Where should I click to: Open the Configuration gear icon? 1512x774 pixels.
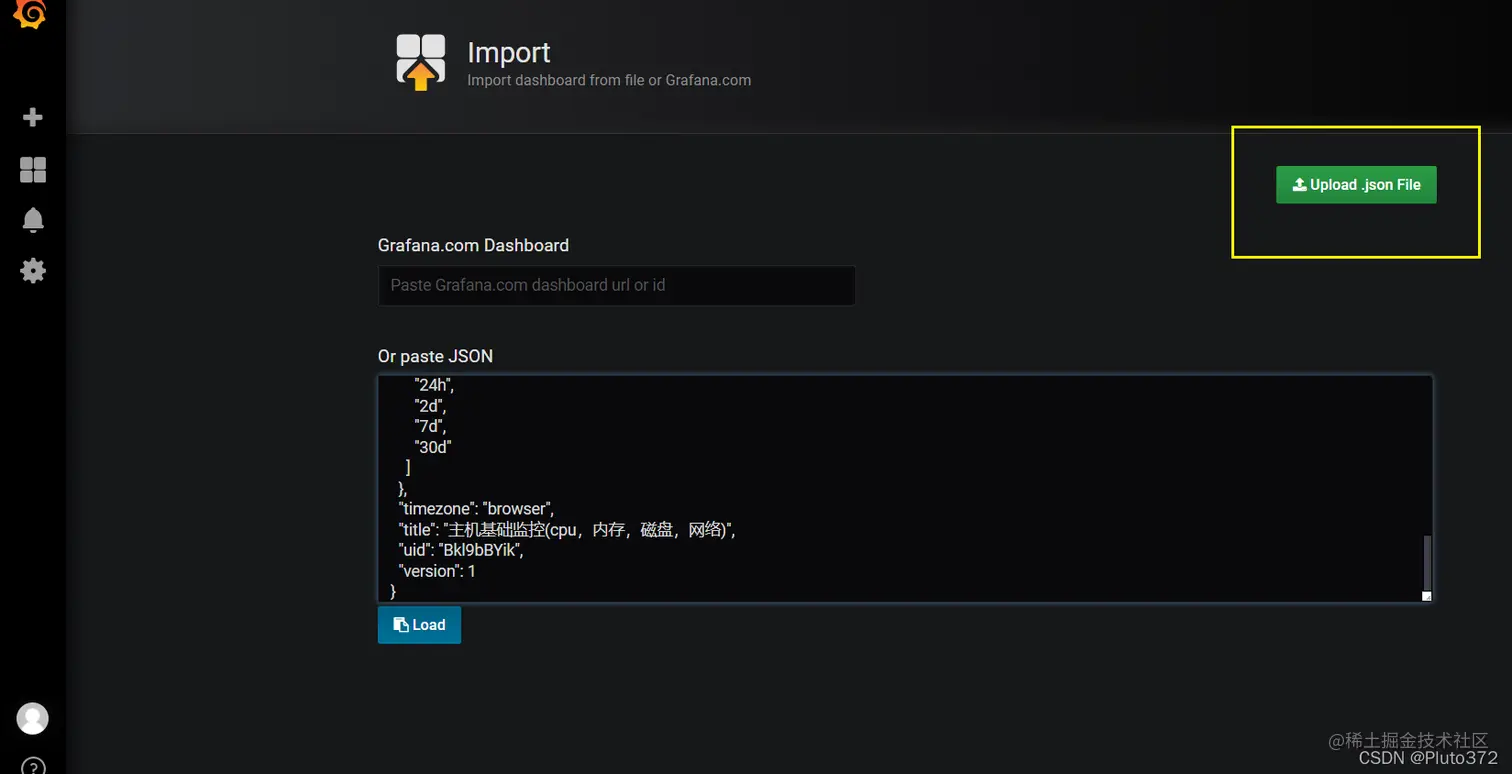[33, 271]
